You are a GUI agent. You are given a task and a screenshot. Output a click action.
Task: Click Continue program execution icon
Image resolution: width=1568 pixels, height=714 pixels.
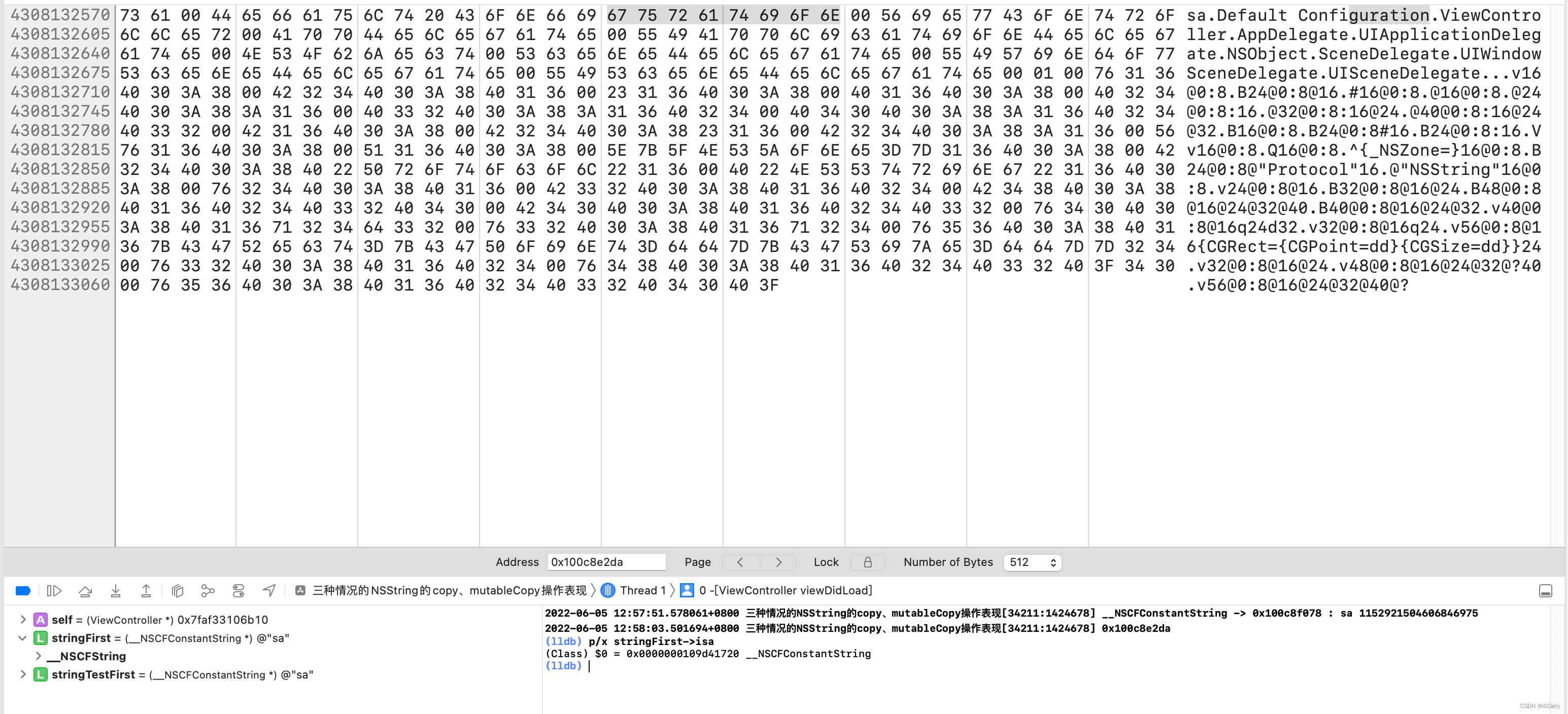[54, 591]
